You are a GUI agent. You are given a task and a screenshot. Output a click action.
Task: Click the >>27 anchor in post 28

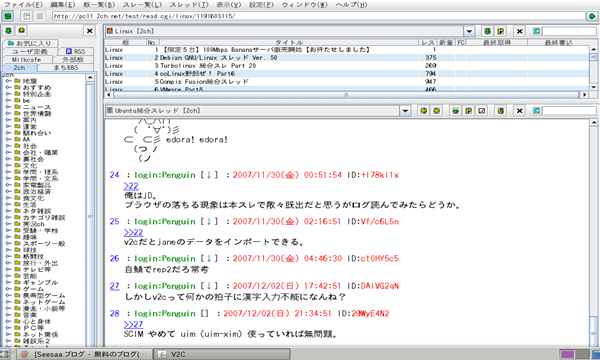click(x=134, y=324)
